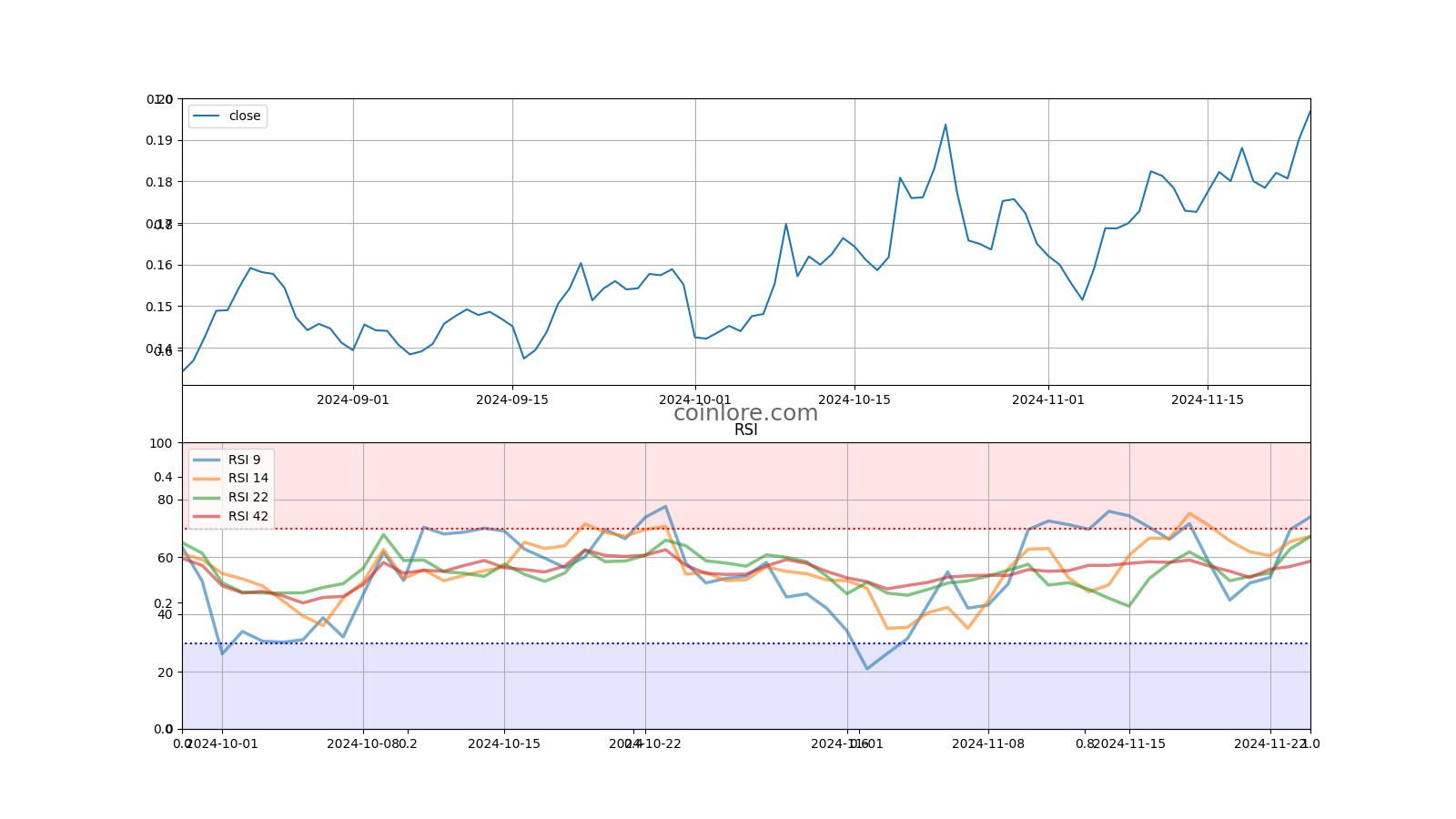
Task: Click the orange RSI 14 legend swatch
Action: tap(207, 479)
